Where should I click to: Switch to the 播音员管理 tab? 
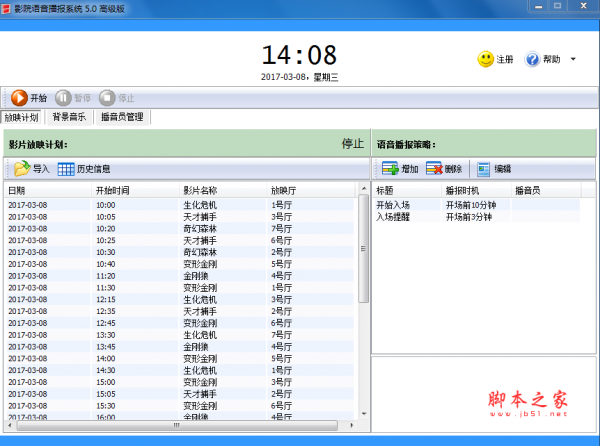point(123,117)
